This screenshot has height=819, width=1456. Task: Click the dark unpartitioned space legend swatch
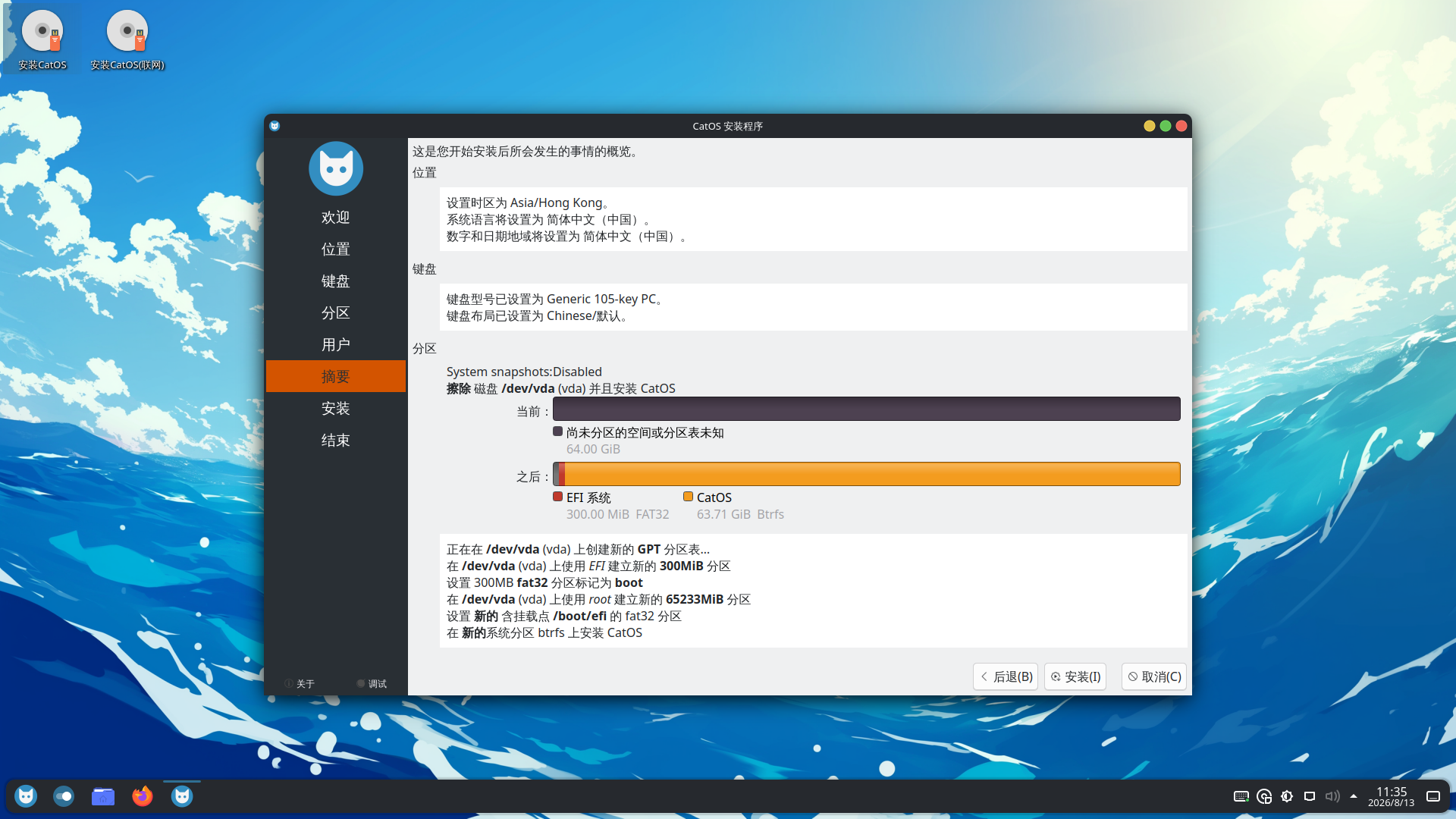558,431
